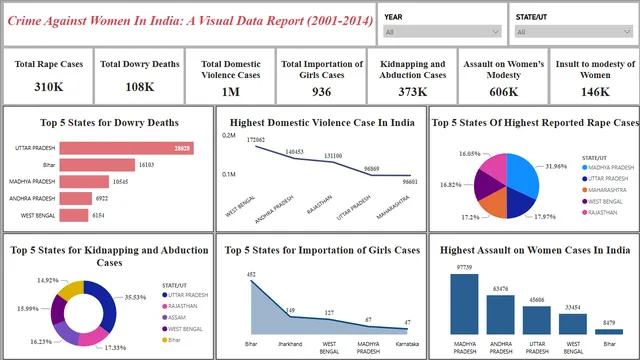The width and height of the screenshot is (640, 360).
Task: Click Kidnapping and Abduction Cases 373K card
Action: (x=413, y=76)
